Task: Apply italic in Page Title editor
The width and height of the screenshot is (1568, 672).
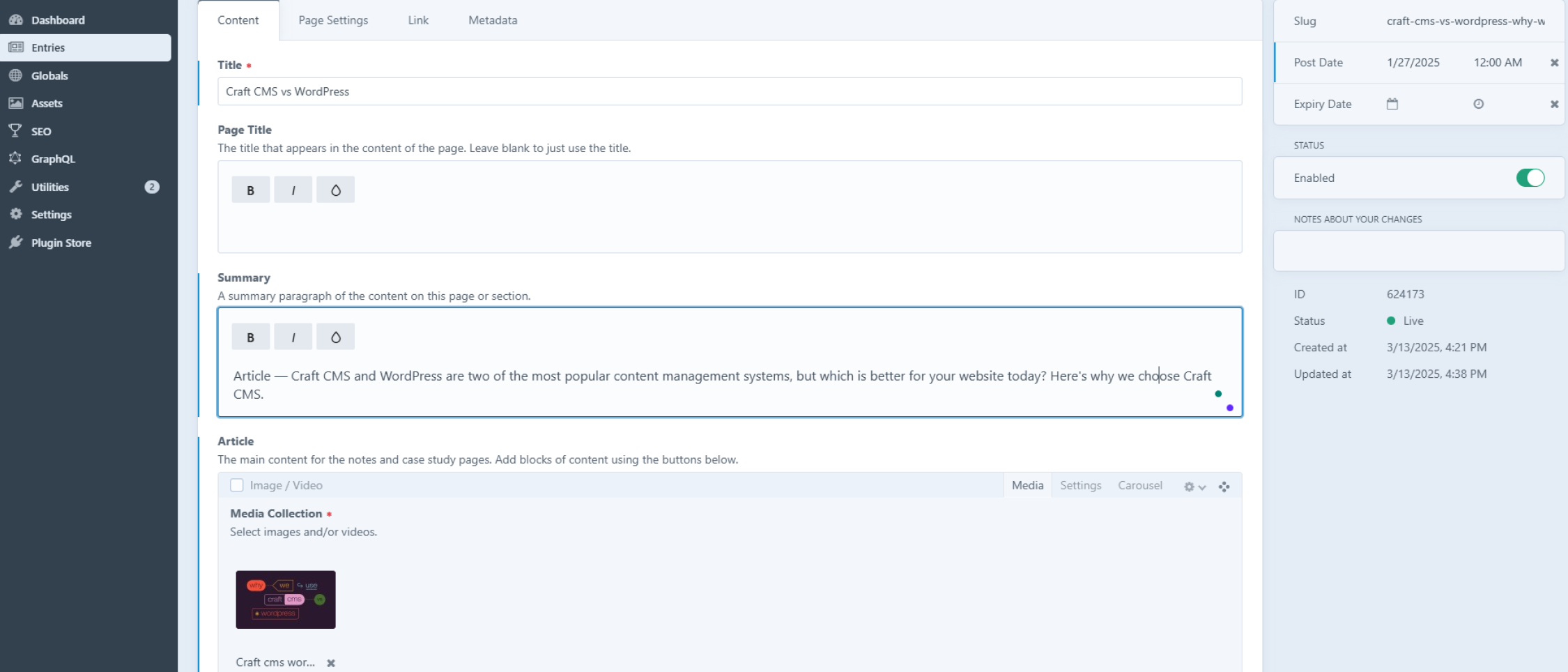Action: [293, 190]
